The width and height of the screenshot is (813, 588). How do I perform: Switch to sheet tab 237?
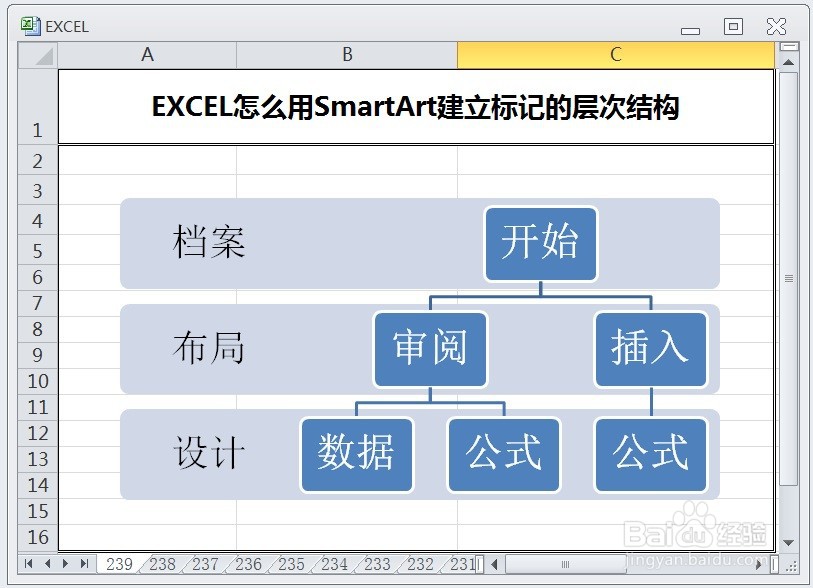point(205,564)
